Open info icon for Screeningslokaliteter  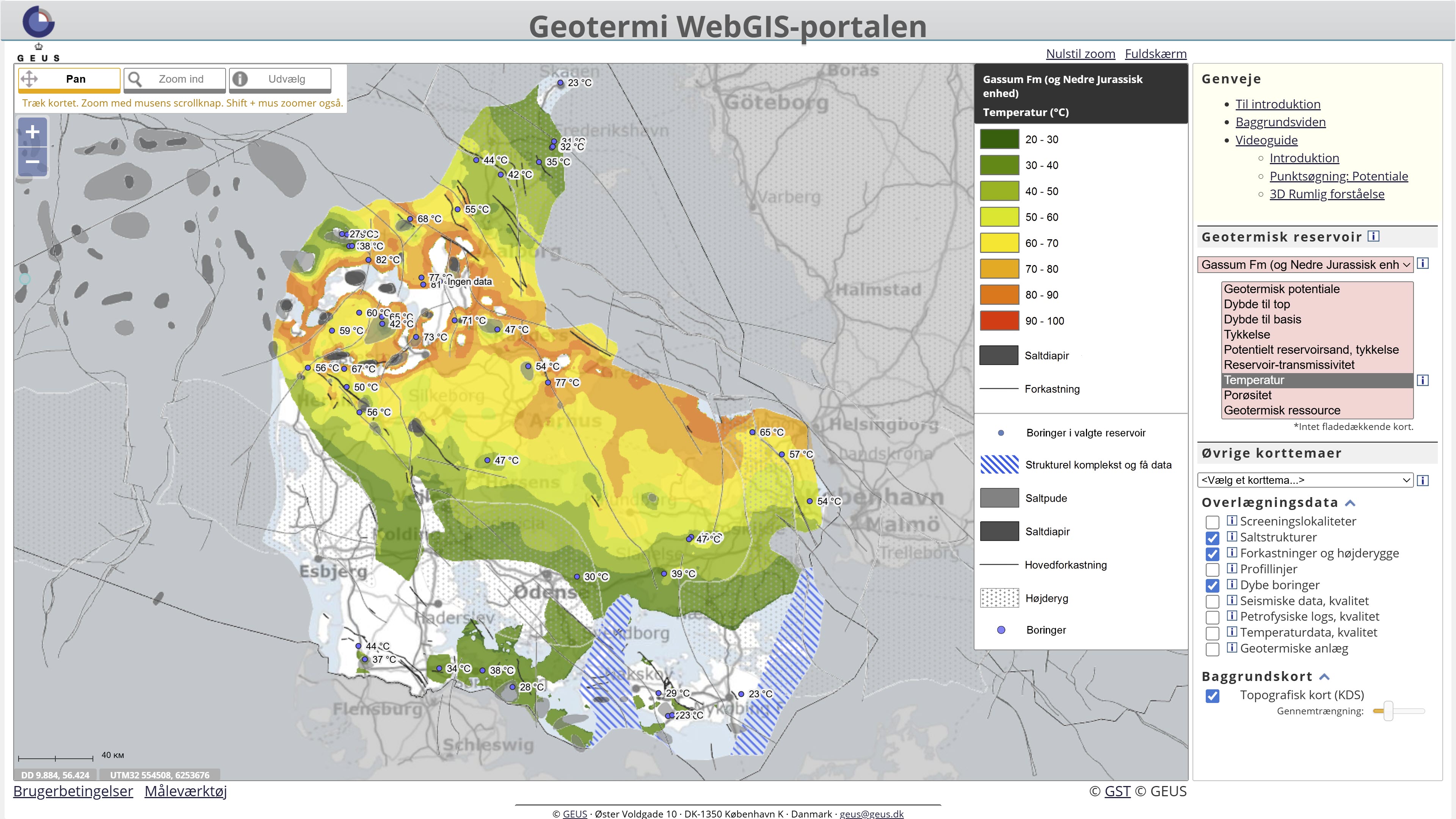1232,521
